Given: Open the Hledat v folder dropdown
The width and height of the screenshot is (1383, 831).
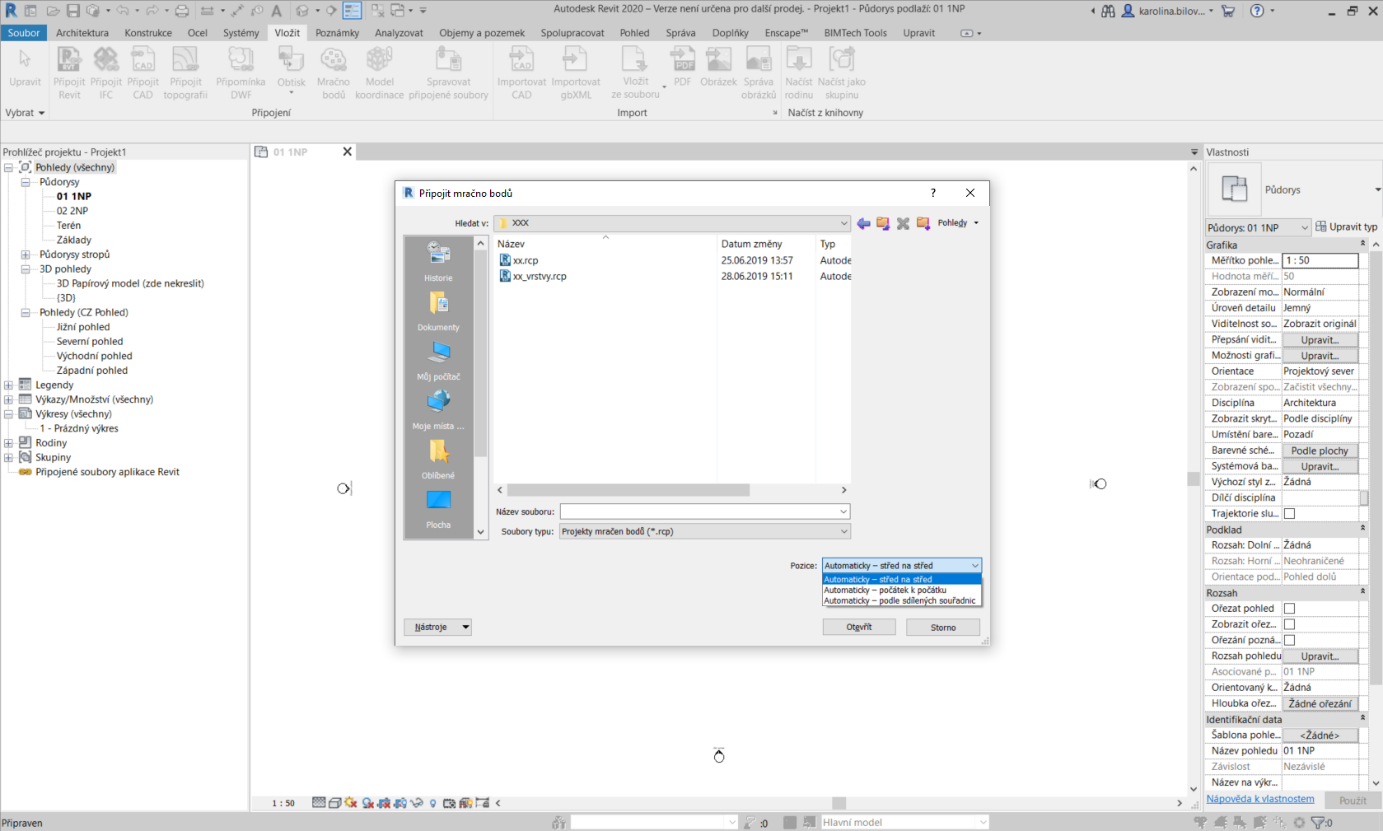Looking at the screenshot, I should (x=672, y=223).
